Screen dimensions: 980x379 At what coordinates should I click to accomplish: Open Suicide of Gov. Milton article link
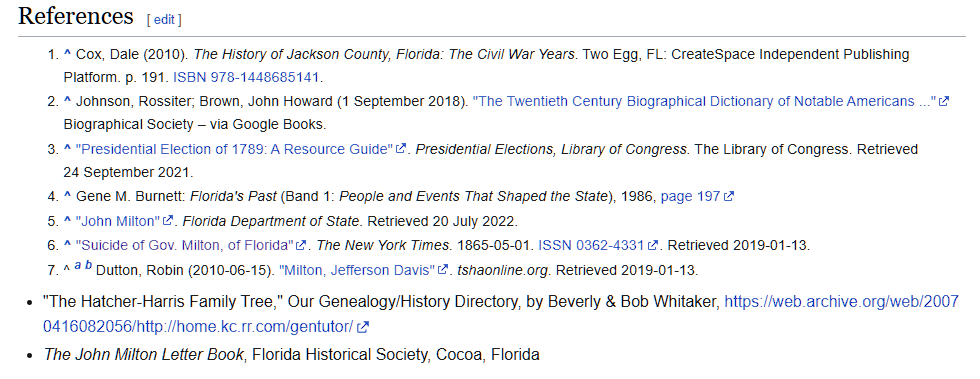[184, 245]
